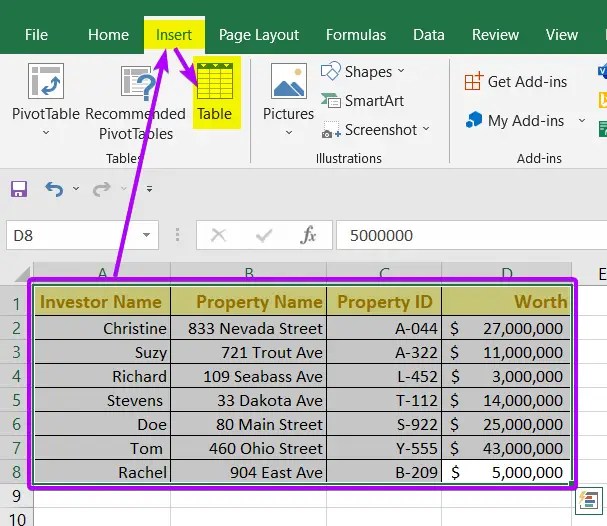Click the Name Box showing D8
Image resolution: width=607 pixels, height=526 pixels.
(82, 235)
